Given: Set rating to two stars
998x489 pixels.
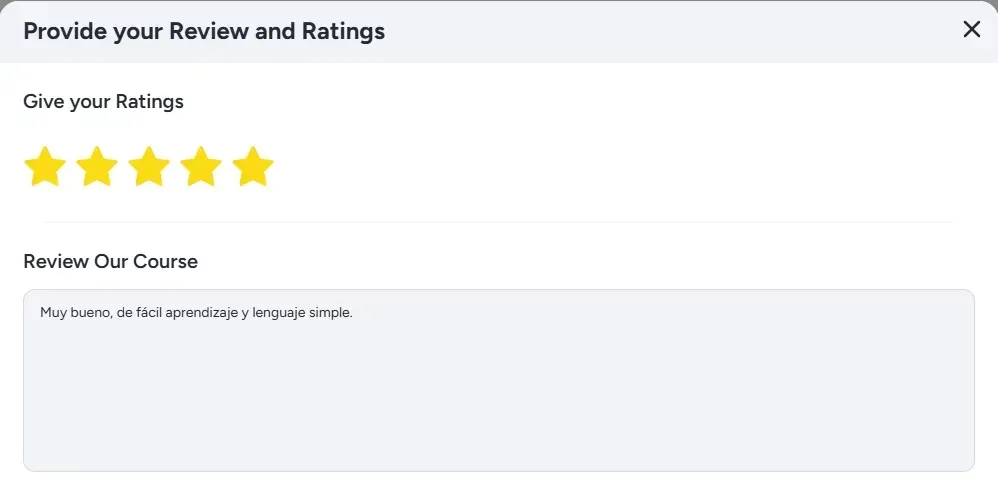Looking at the screenshot, I should 97,167.
